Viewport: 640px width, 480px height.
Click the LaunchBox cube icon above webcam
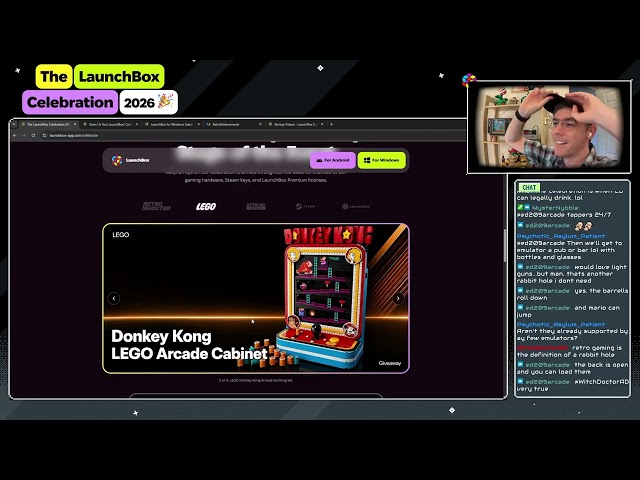[469, 80]
